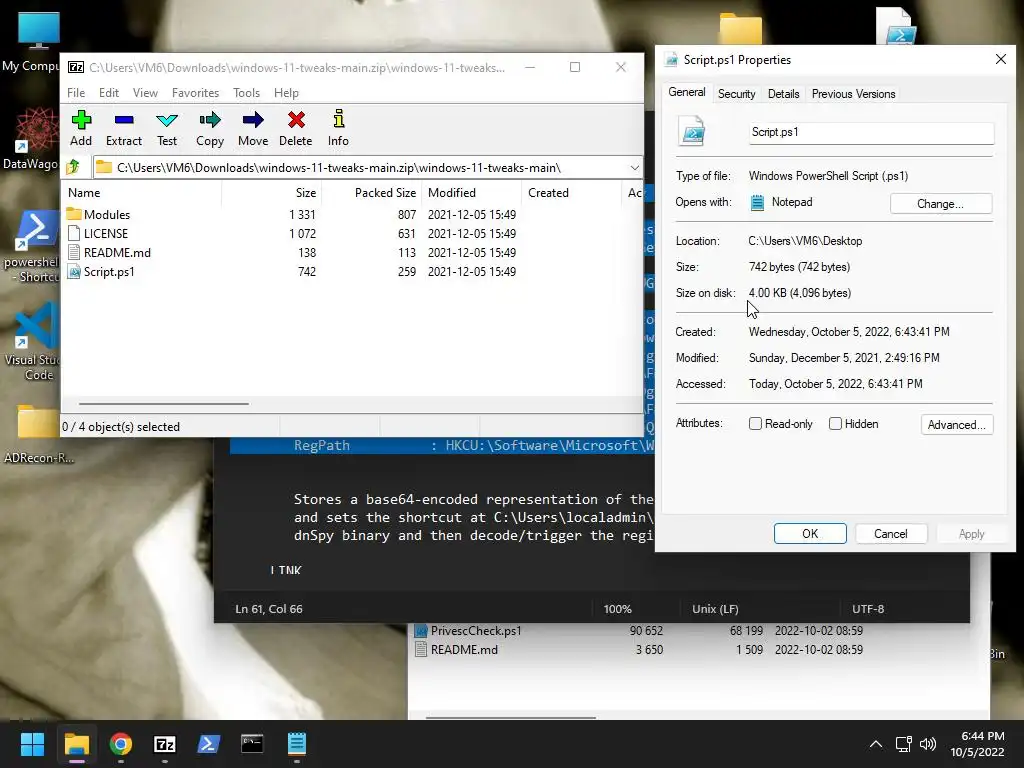Click the Change... button for Opens with
1024x768 pixels.
[940, 204]
